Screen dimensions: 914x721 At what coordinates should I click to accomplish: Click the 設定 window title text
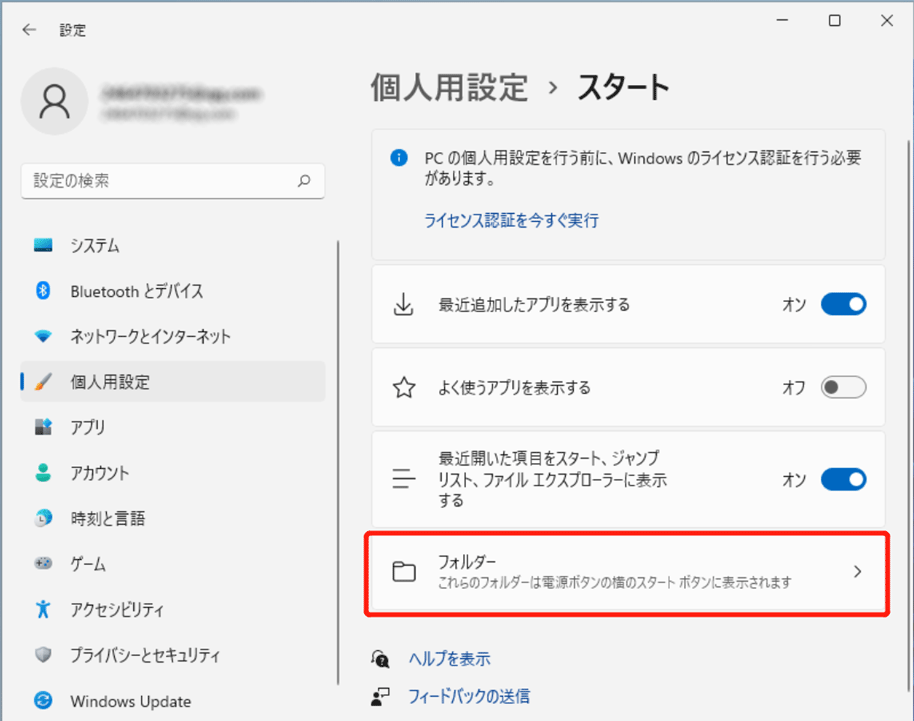[x=72, y=30]
